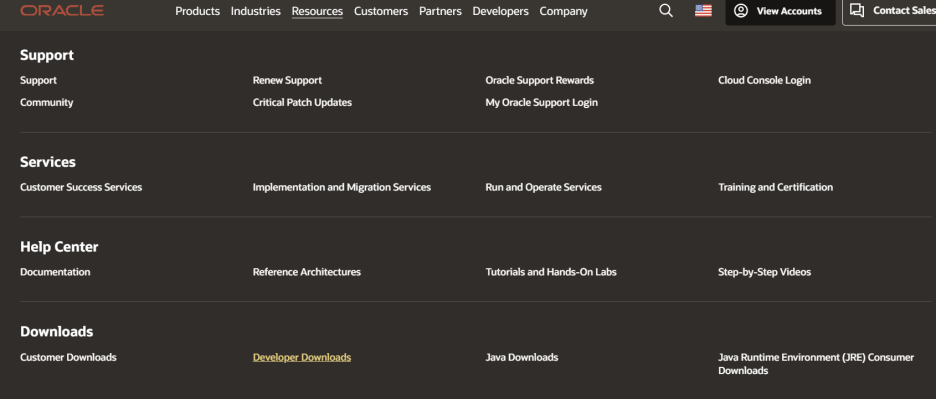Open Tutorials and Hands-On Labs
The height and width of the screenshot is (399, 936).
point(551,272)
